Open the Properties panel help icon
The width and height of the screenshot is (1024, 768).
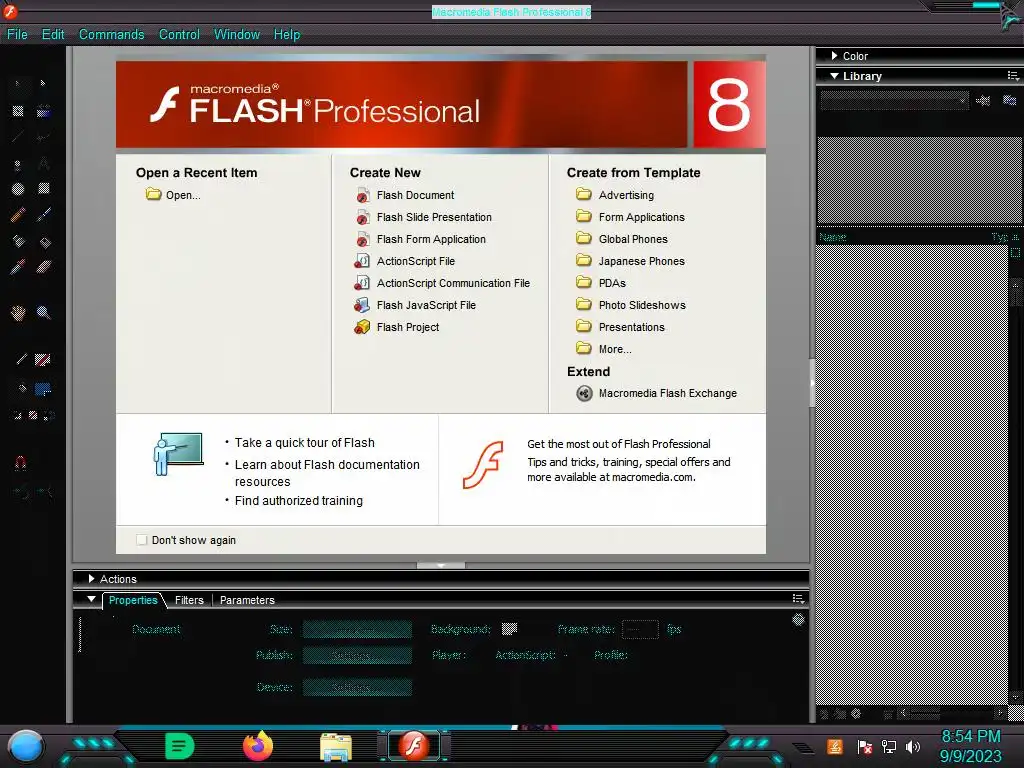[x=798, y=620]
